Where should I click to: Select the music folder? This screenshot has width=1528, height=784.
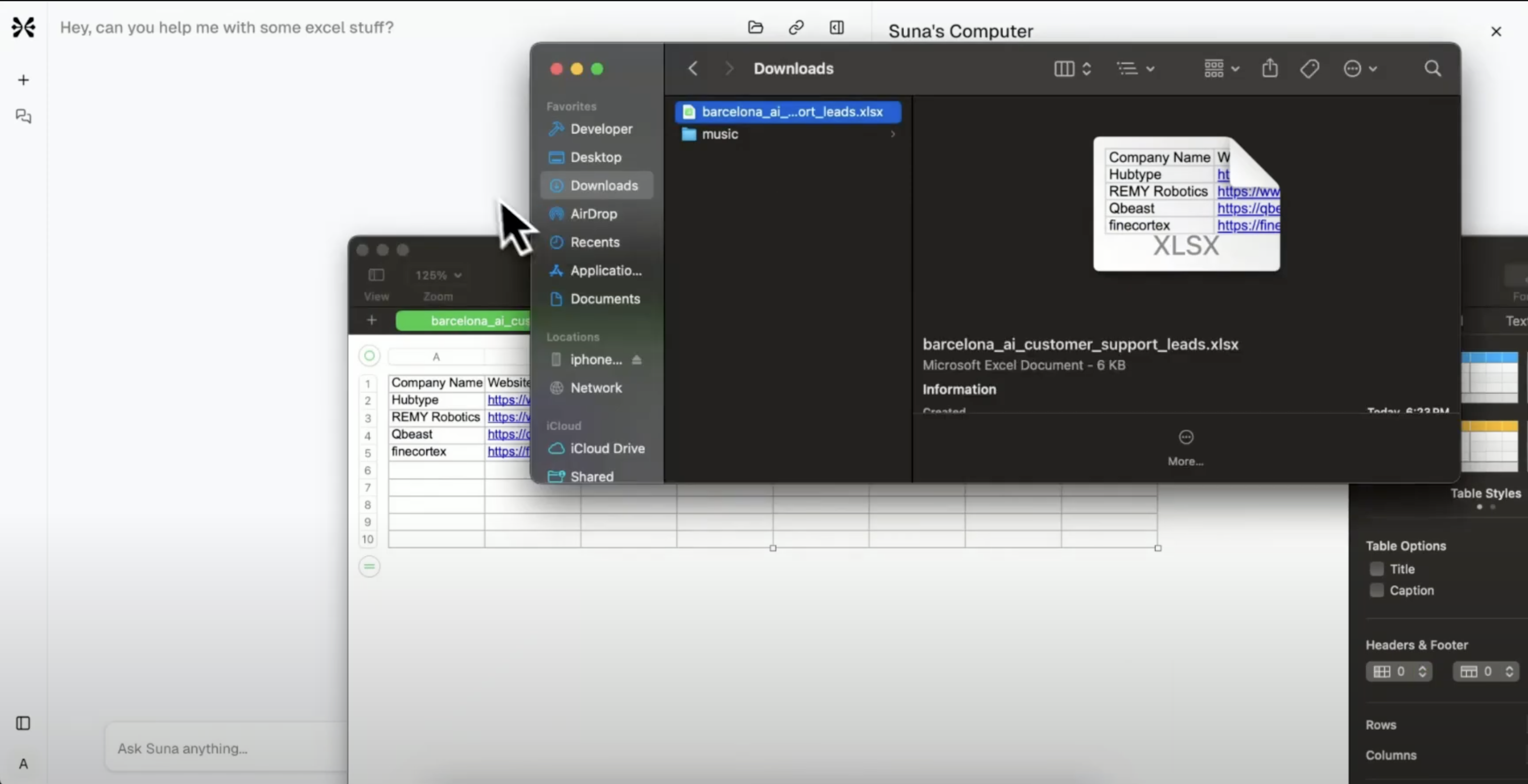[788, 134]
